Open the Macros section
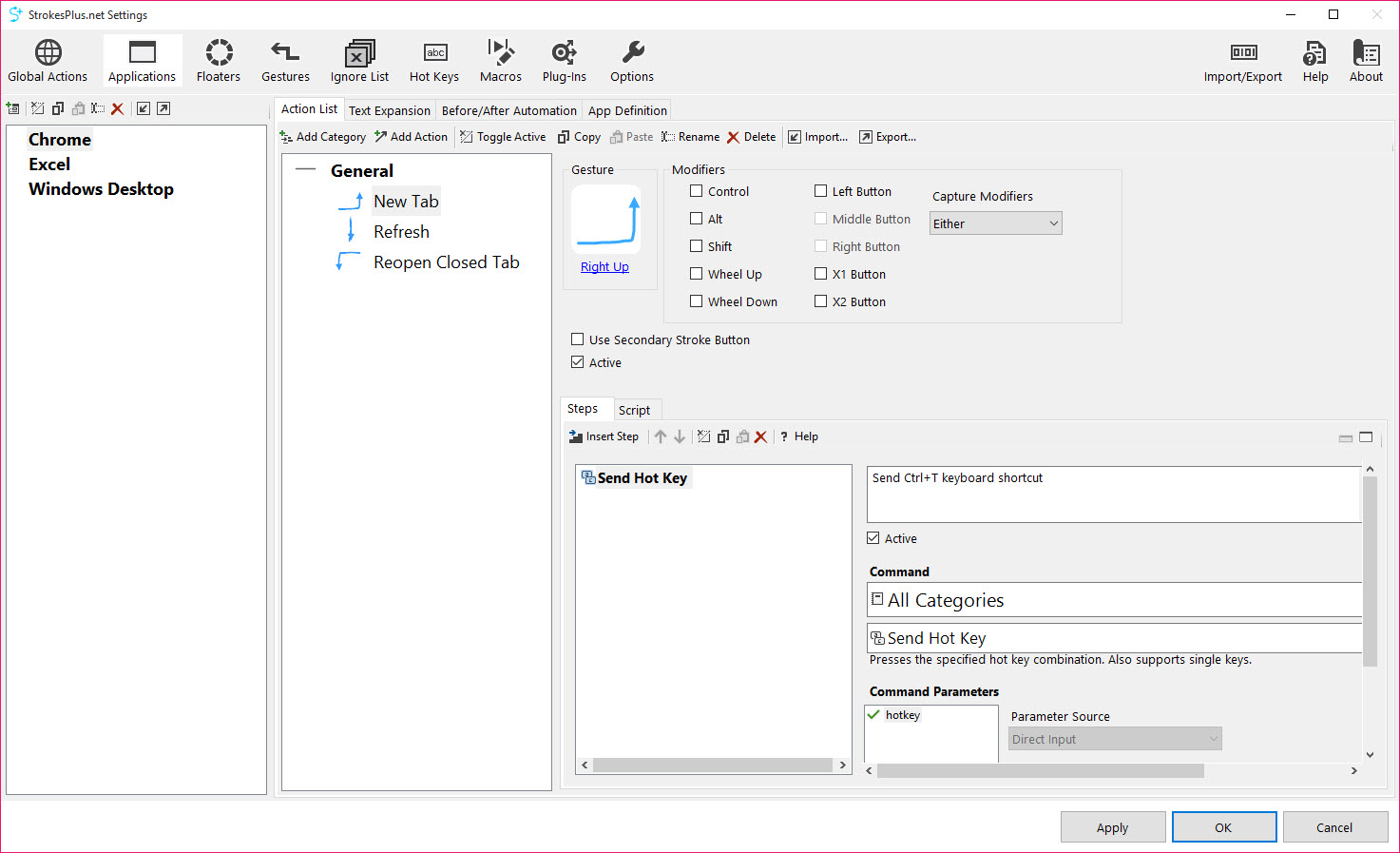Screen dimensions: 1400x853 coord(501,61)
